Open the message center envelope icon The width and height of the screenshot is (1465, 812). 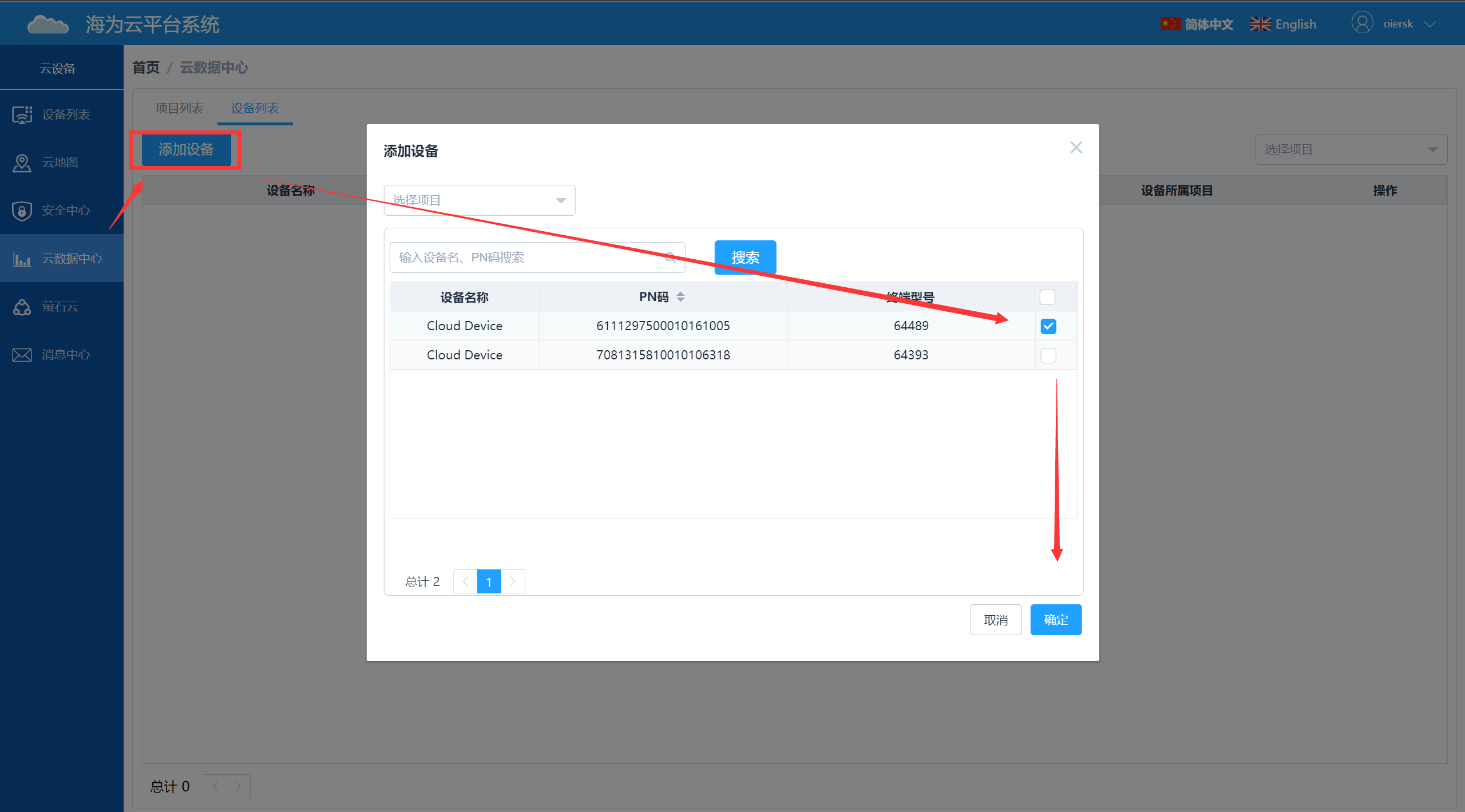click(x=22, y=355)
